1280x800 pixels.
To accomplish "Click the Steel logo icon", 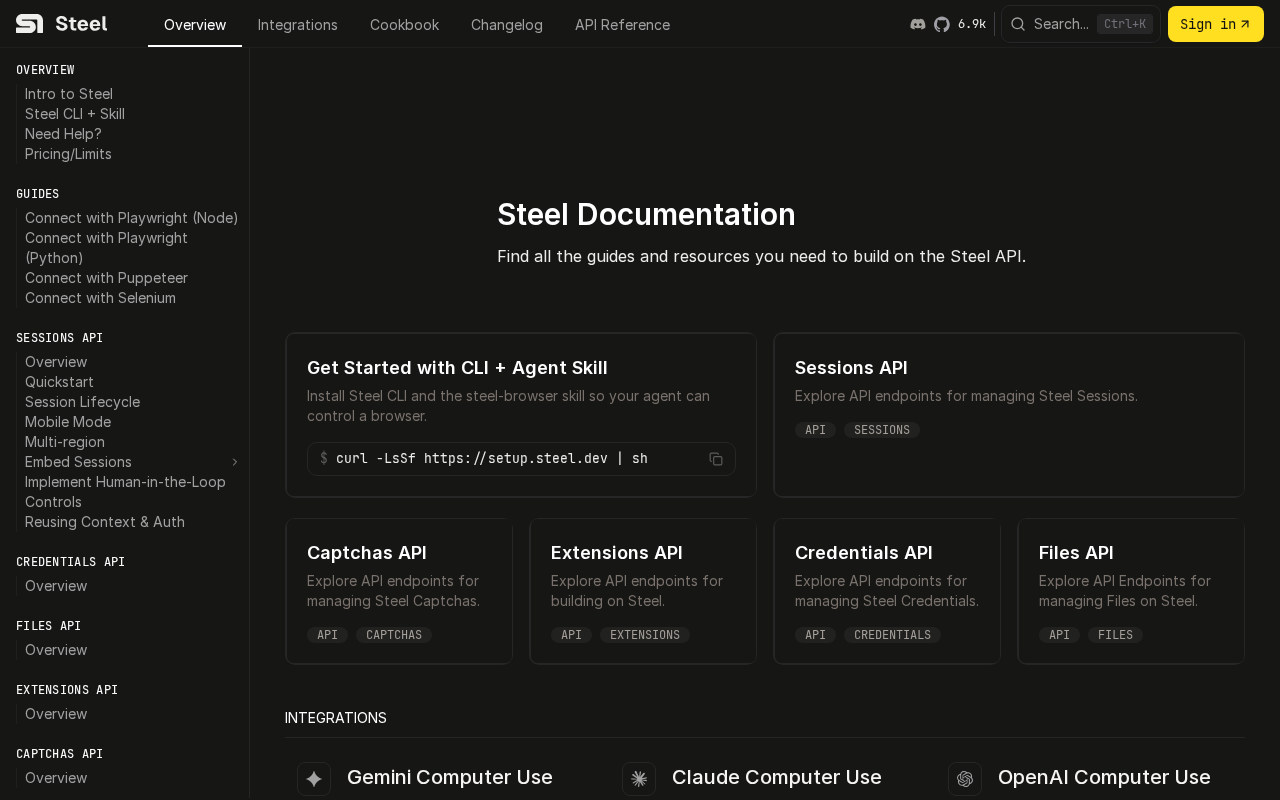I will [x=29, y=24].
